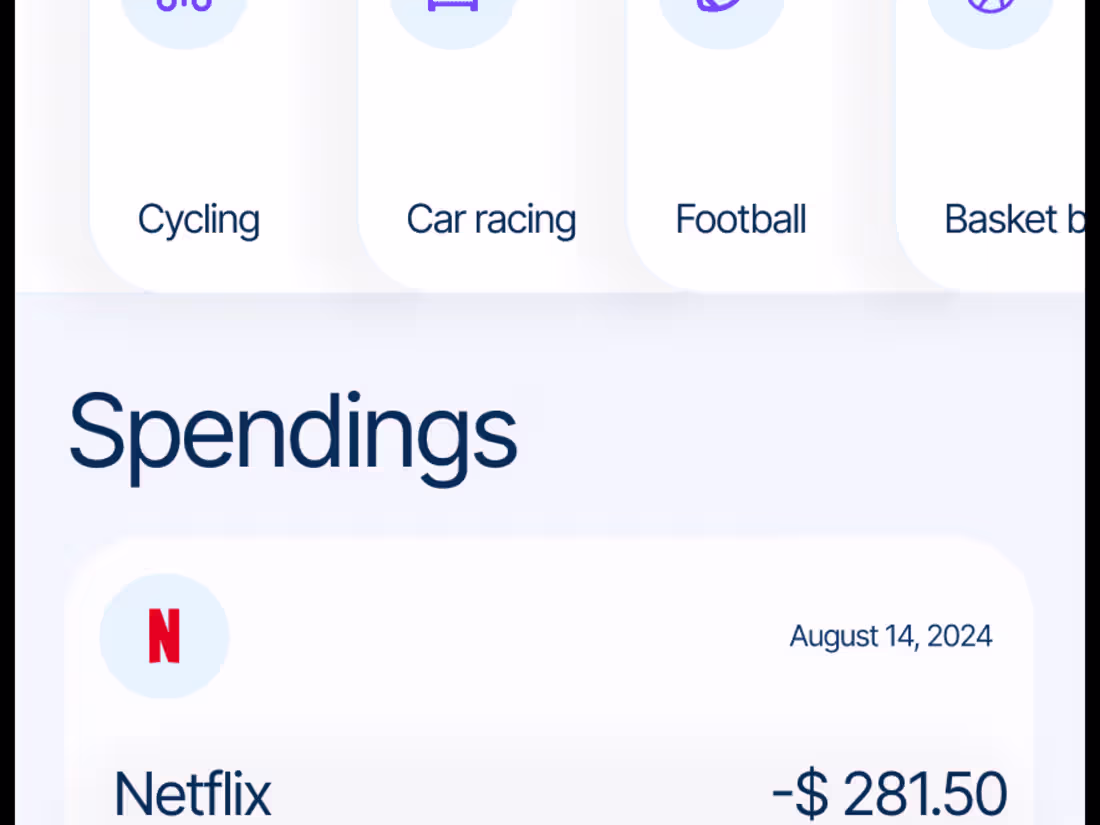Click the Football label
This screenshot has width=1100, height=825.
(x=741, y=220)
